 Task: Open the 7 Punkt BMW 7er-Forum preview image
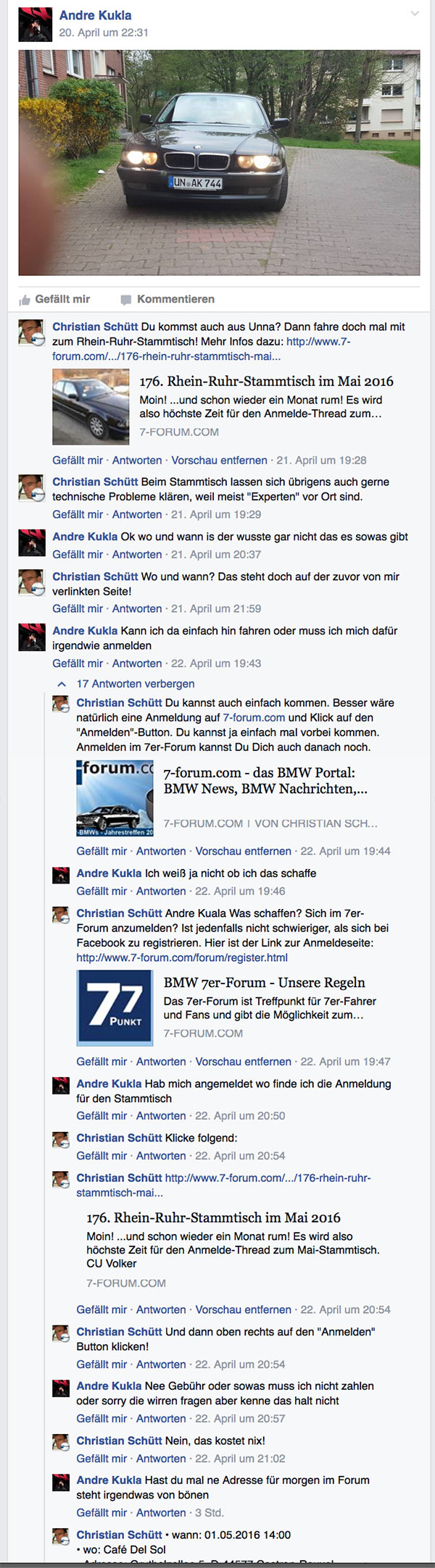pos(115,1008)
